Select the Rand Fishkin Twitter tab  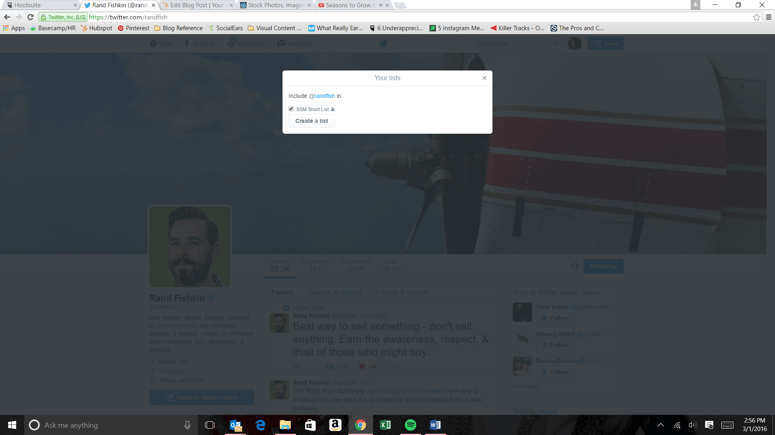pos(120,5)
